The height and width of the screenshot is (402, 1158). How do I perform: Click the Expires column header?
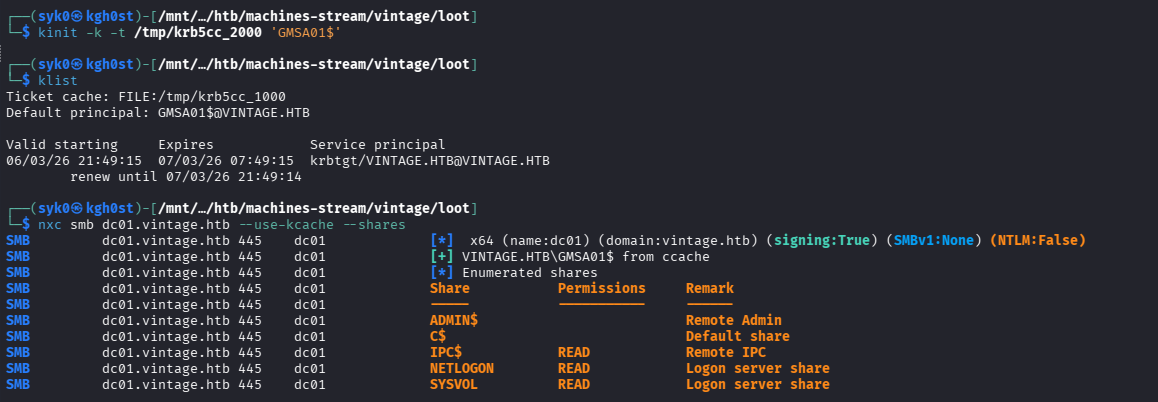(186, 145)
